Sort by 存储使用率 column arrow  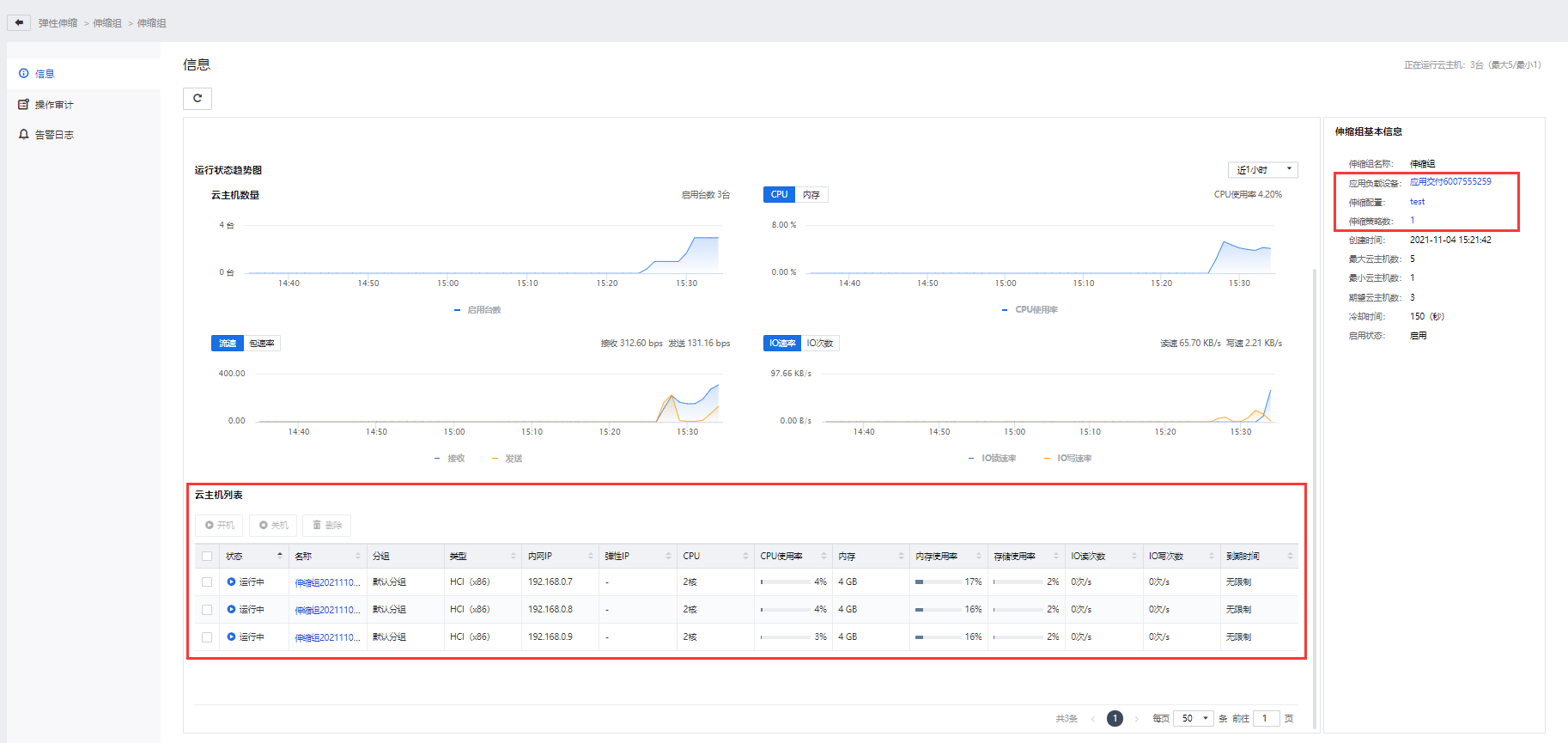point(1056,556)
